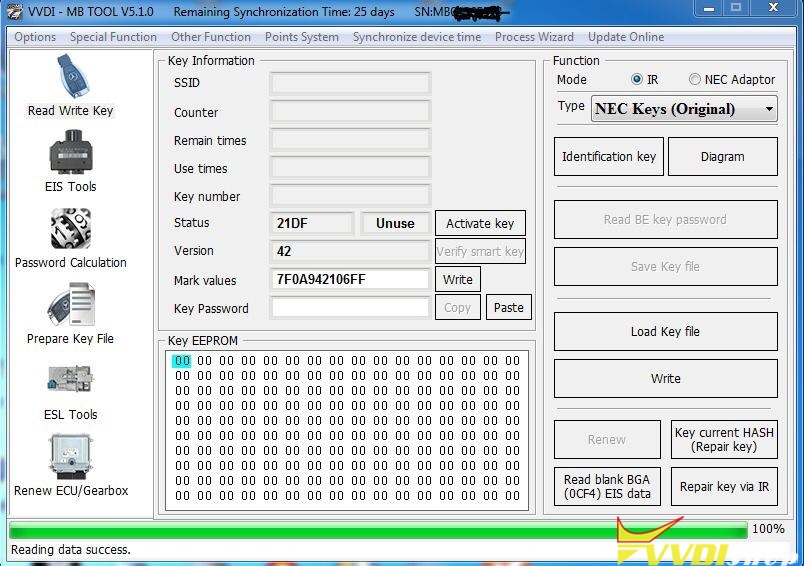Click Read blank BGA (0CF4) EIS data
The image size is (804, 566).
pos(607,487)
